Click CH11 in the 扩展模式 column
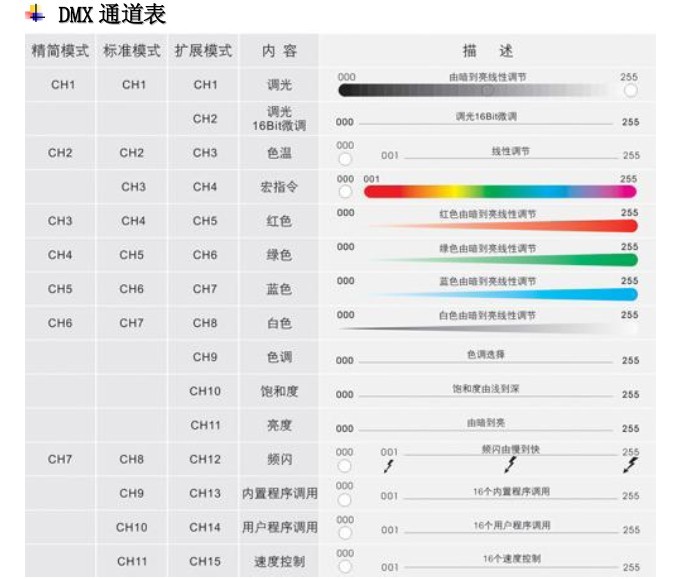The width and height of the screenshot is (676, 579). (x=205, y=425)
